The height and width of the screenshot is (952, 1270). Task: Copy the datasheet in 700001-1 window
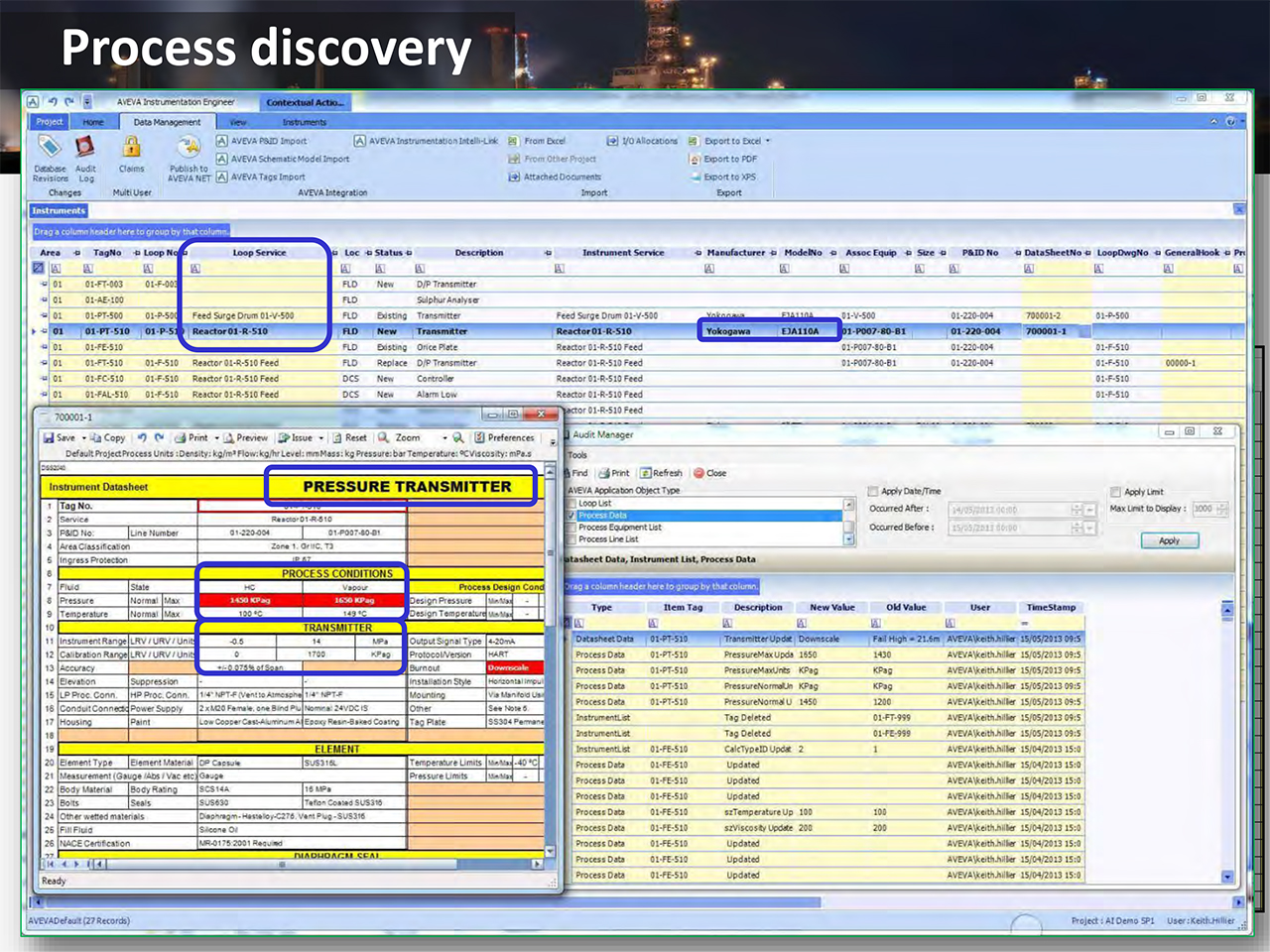pos(108,437)
